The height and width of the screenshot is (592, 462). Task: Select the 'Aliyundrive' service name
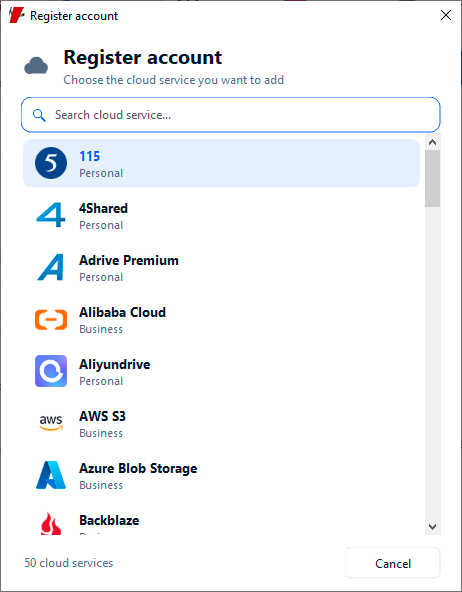115,364
